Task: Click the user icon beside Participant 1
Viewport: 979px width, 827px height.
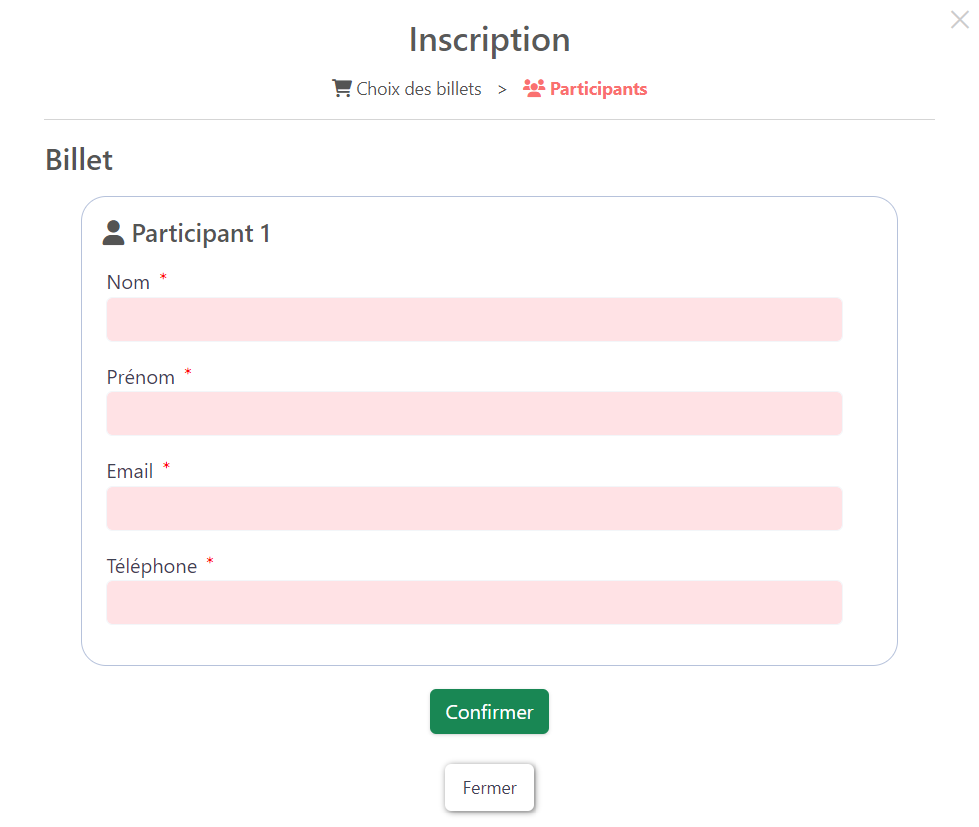Action: [x=114, y=233]
